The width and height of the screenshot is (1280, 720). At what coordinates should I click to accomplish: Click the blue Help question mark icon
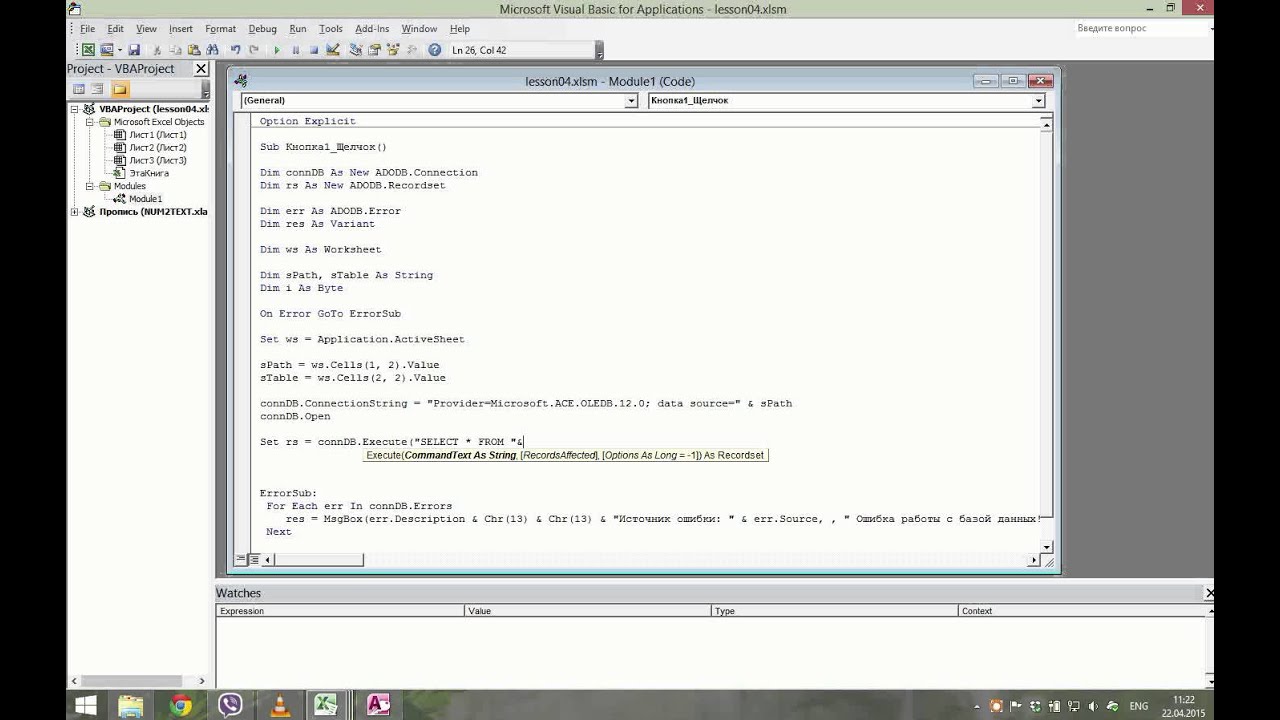pos(434,49)
